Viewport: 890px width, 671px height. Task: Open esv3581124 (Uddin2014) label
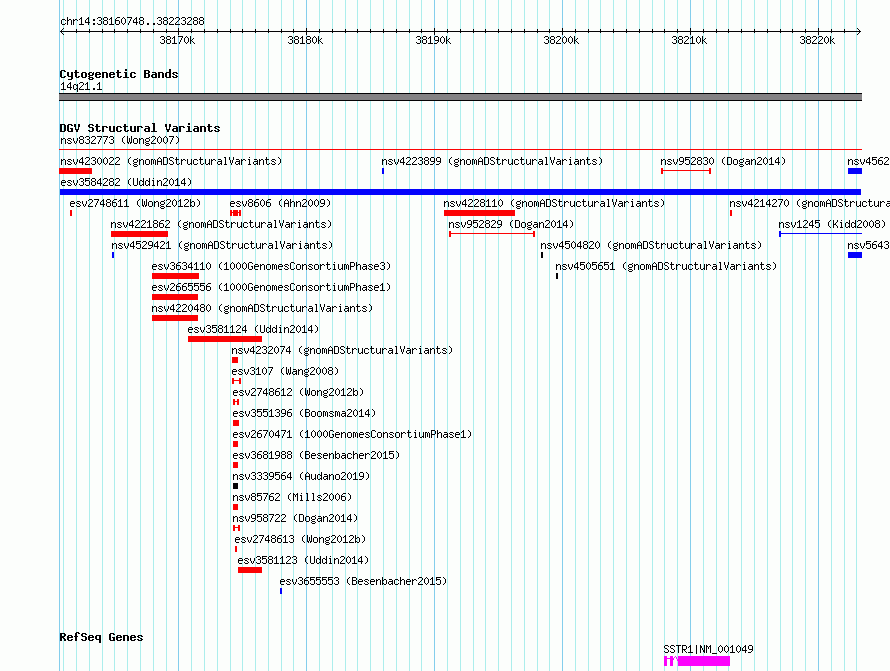point(253,329)
